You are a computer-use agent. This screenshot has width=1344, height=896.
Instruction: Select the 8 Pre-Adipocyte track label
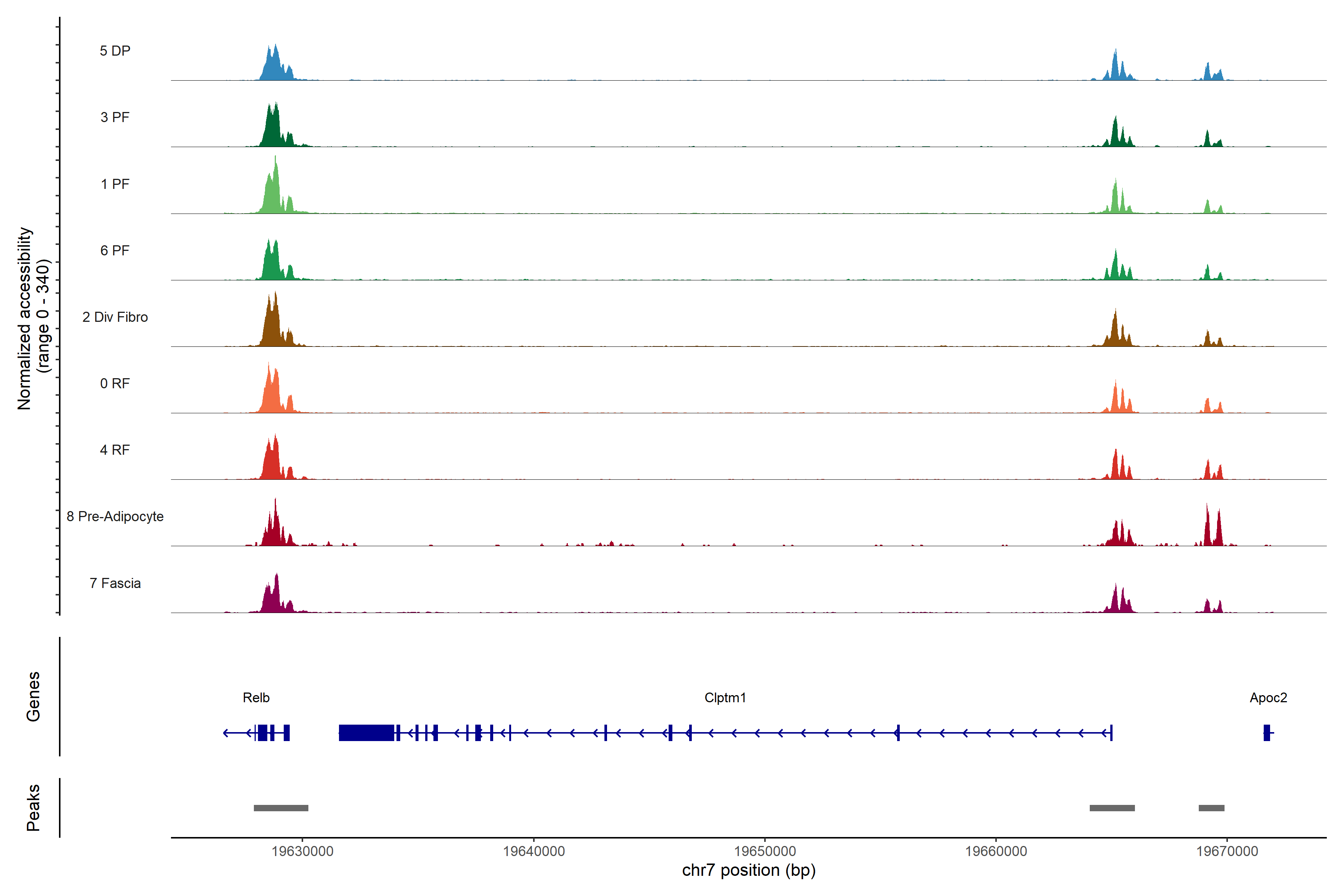click(115, 516)
